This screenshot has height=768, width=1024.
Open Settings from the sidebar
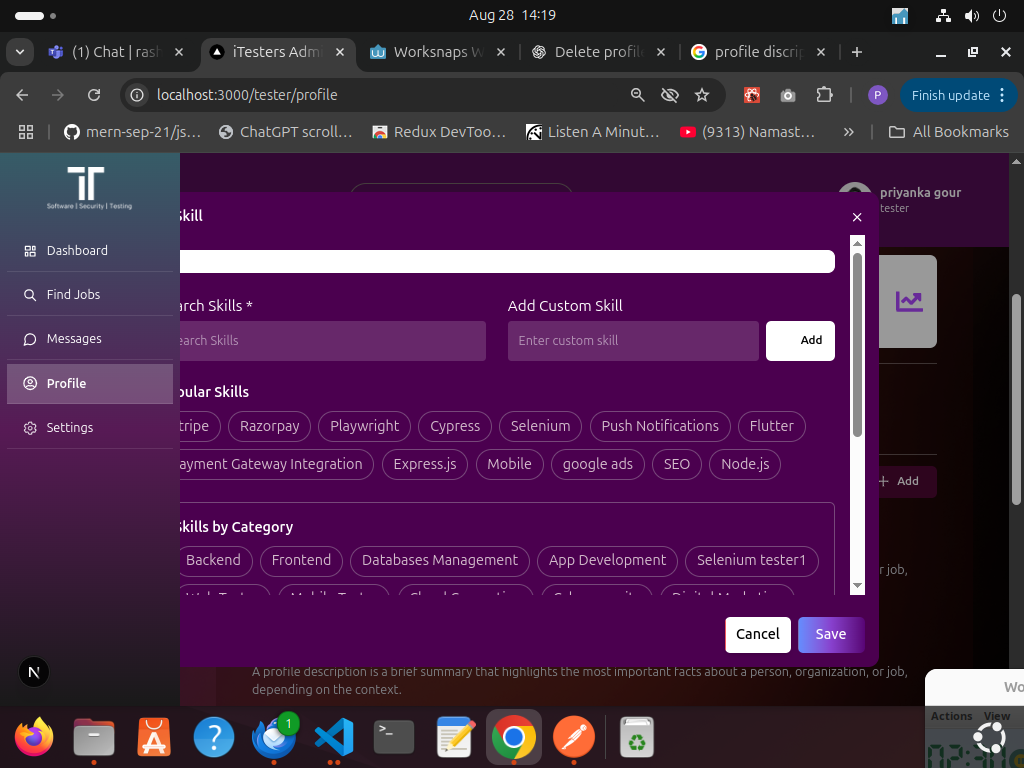(x=69, y=428)
